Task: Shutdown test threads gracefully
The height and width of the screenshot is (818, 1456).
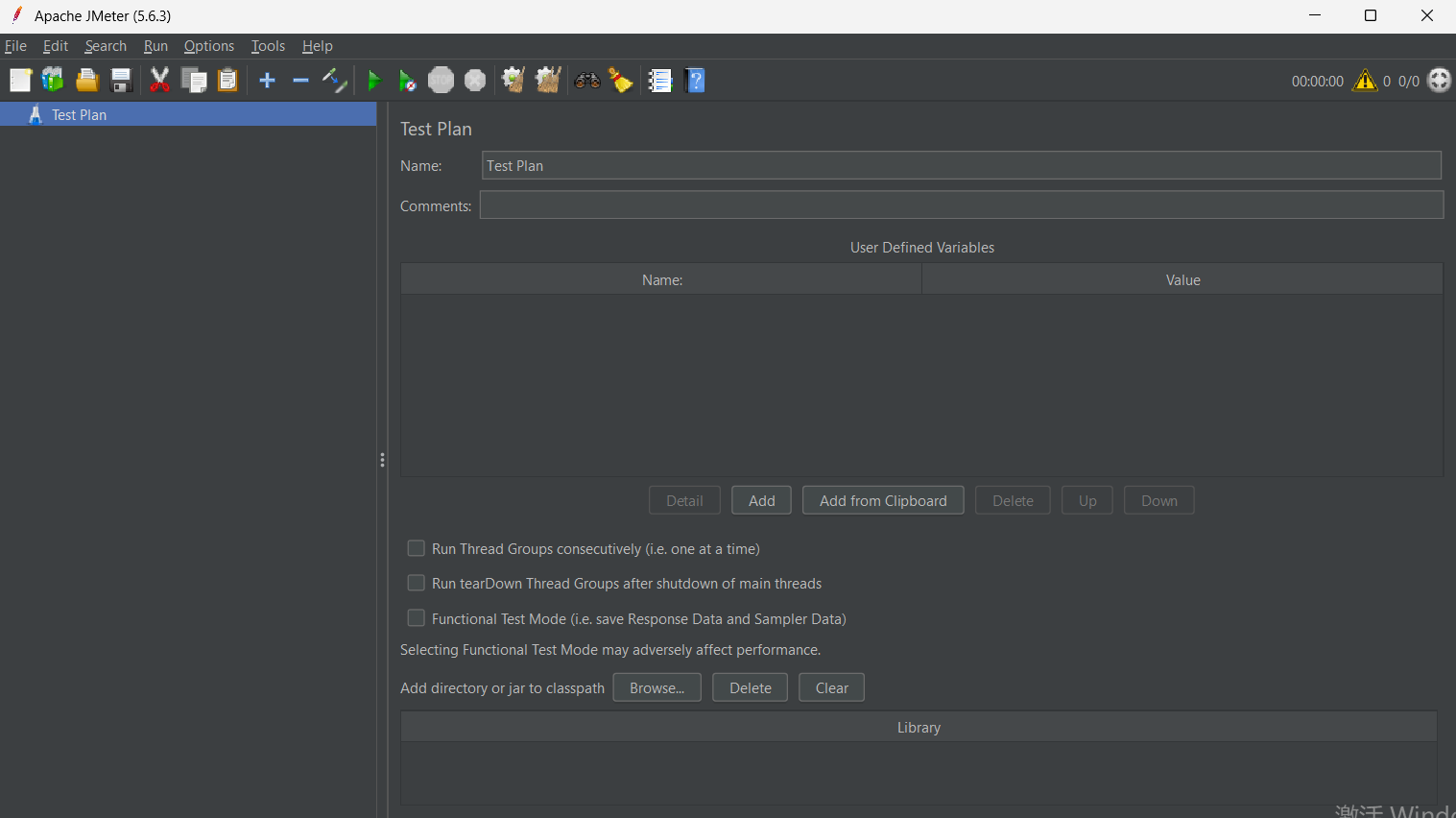Action: point(475,81)
